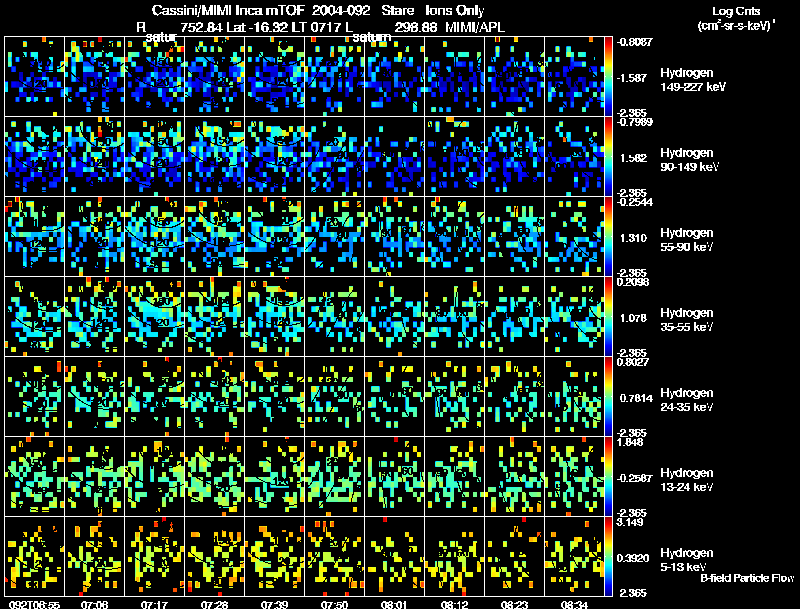Select the 13-24 keV panel at 07:28
The image size is (800, 609).
coord(214,477)
